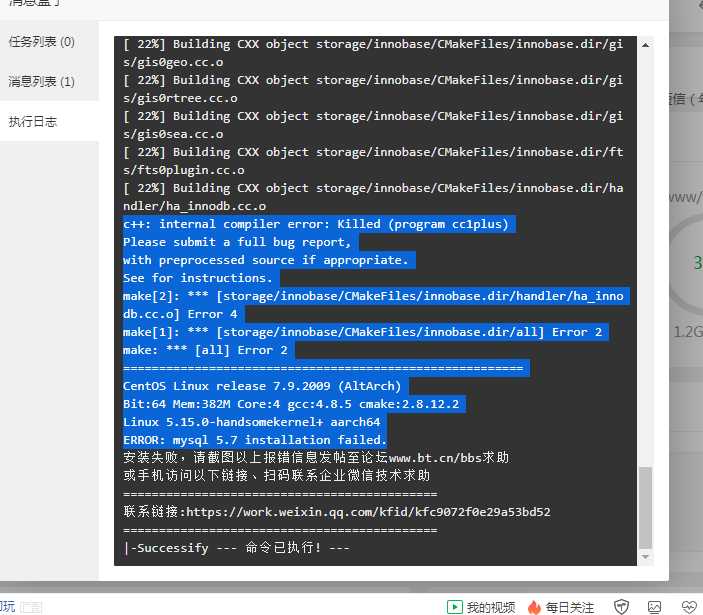The width and height of the screenshot is (703, 615).
Task: Click the 'c++: internal compiler error' line
Action: (x=316, y=224)
